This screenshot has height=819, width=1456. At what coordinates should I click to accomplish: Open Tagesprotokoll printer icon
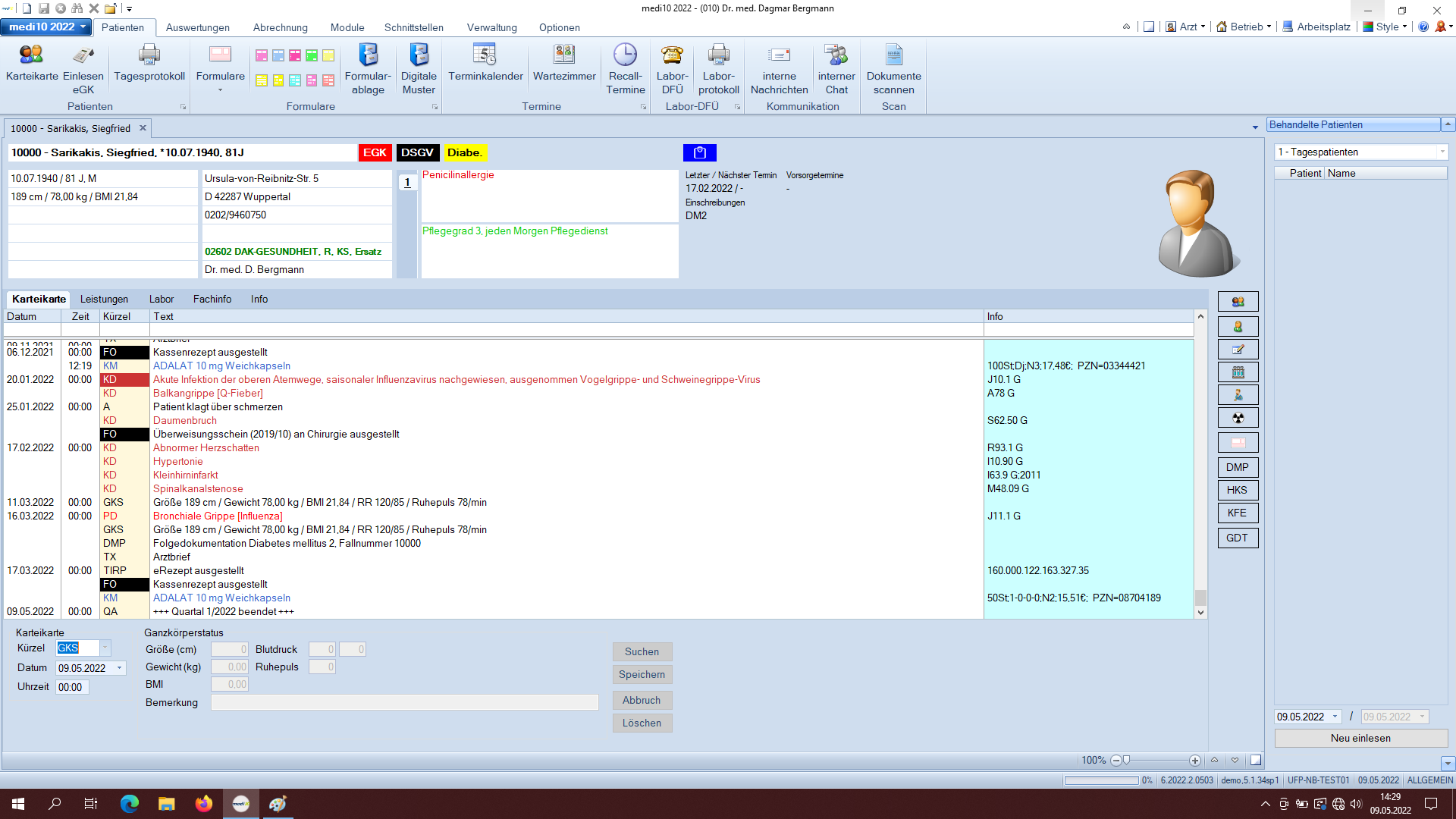point(149,55)
